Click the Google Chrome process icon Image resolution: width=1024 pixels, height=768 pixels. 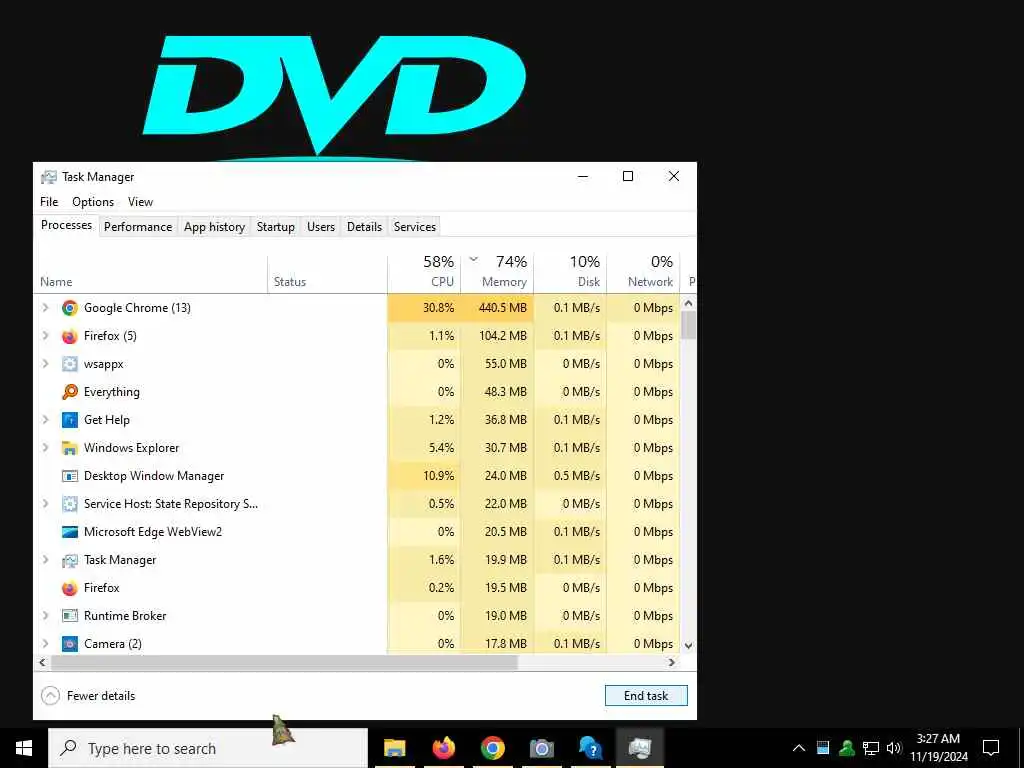69,308
